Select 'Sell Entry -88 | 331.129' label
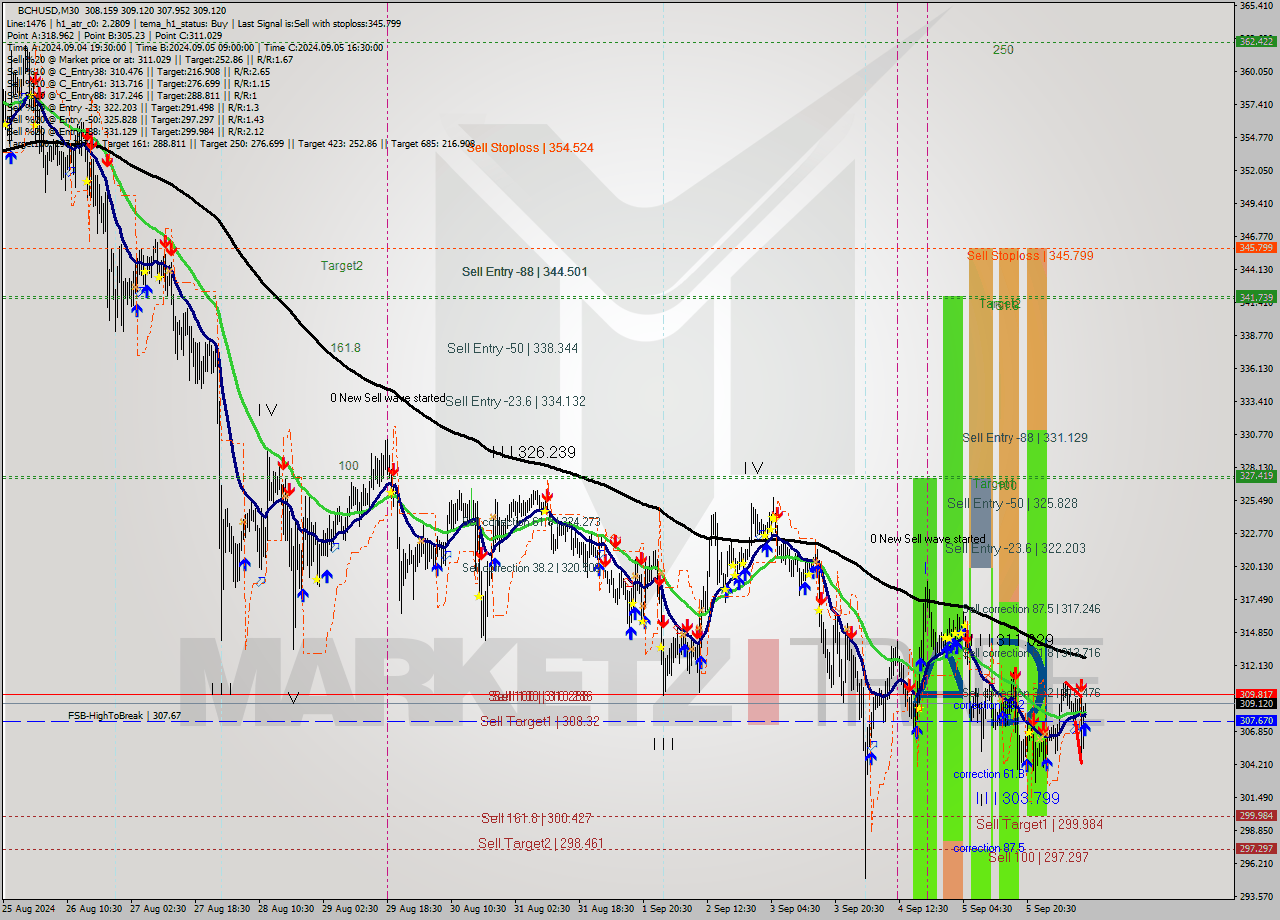 click(1025, 438)
